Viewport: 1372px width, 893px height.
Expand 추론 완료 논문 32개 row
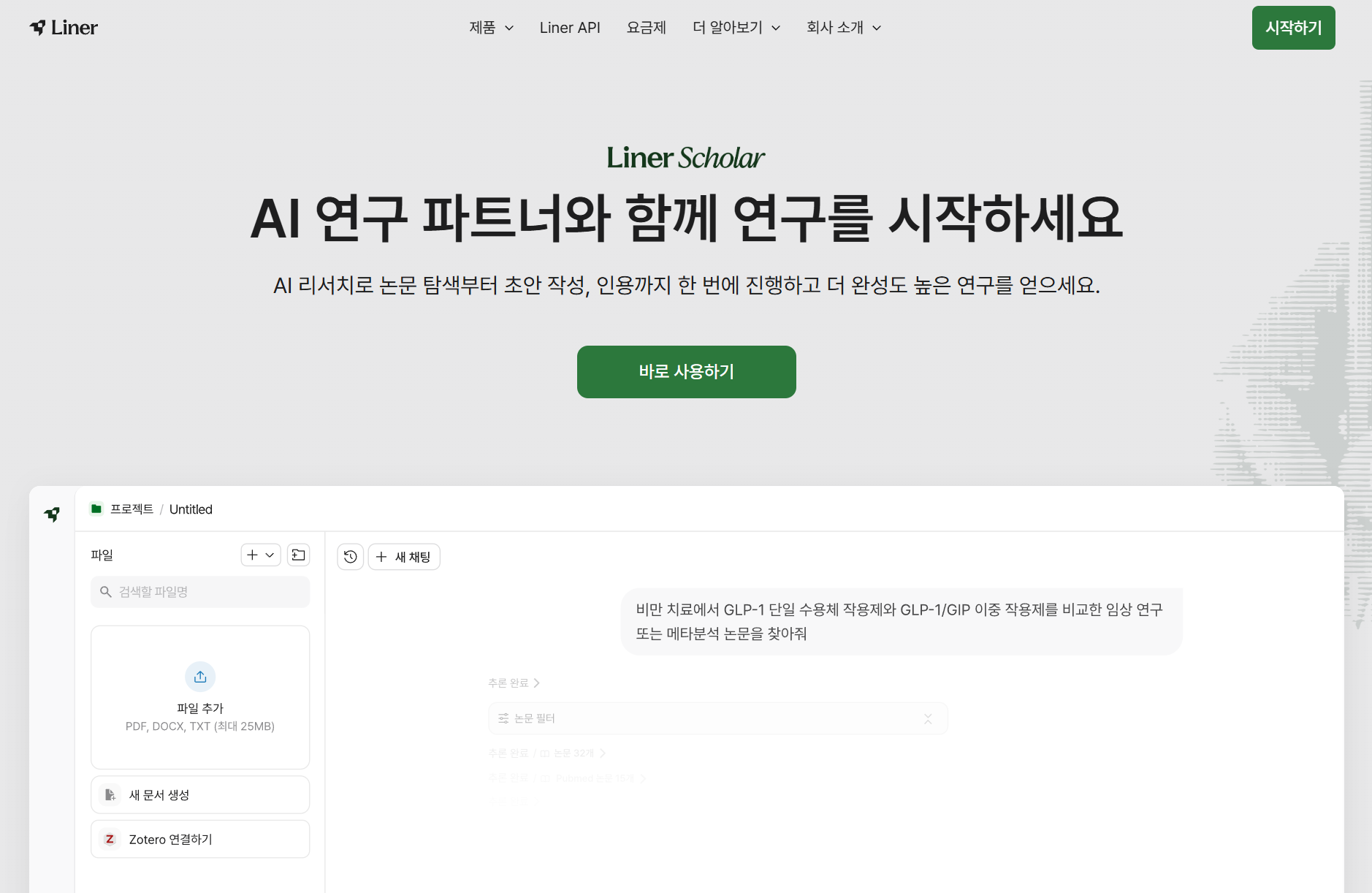546,753
